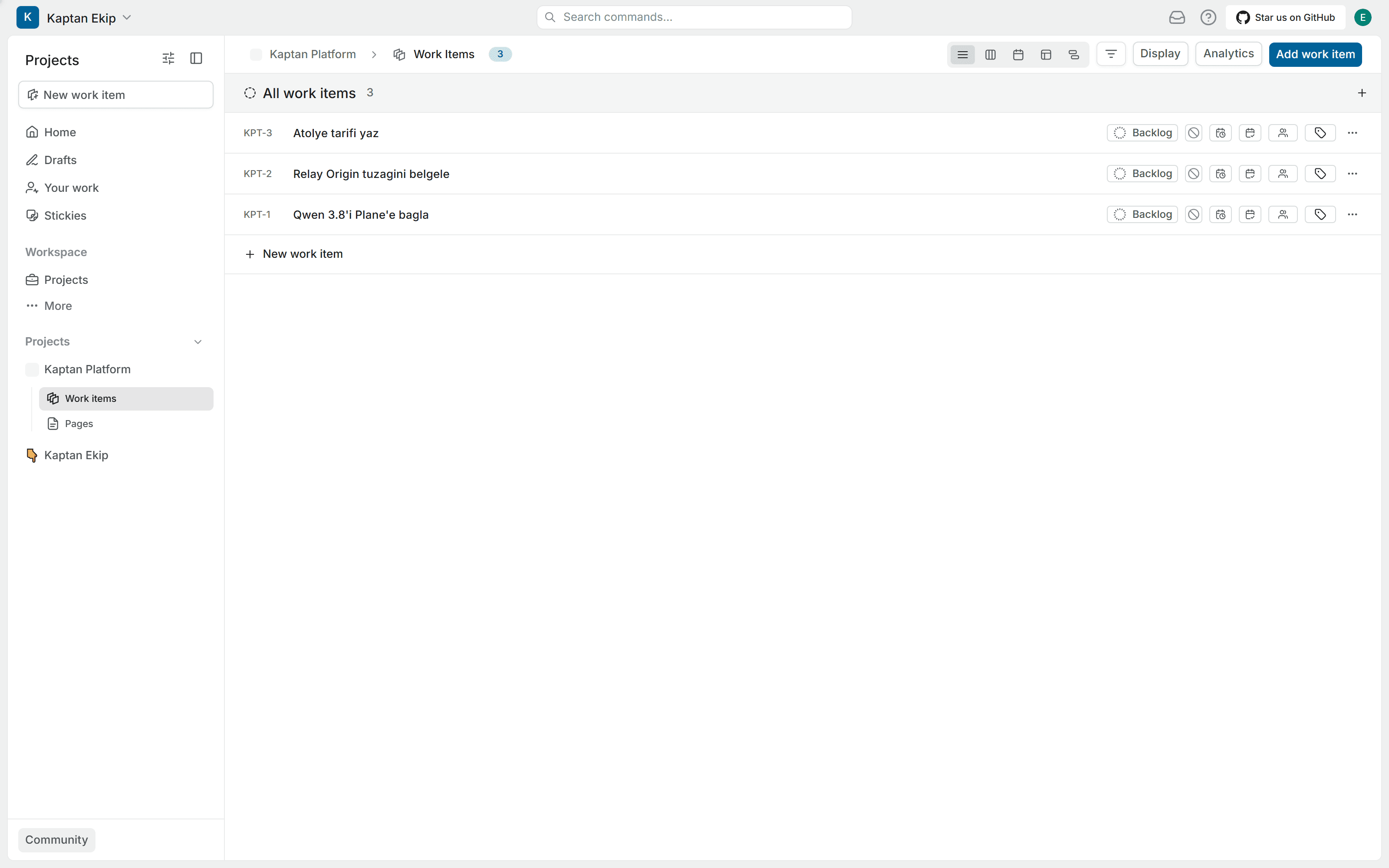The height and width of the screenshot is (868, 1389).
Task: Open Kaptan Ekip workspace switcher
Action: click(75, 18)
